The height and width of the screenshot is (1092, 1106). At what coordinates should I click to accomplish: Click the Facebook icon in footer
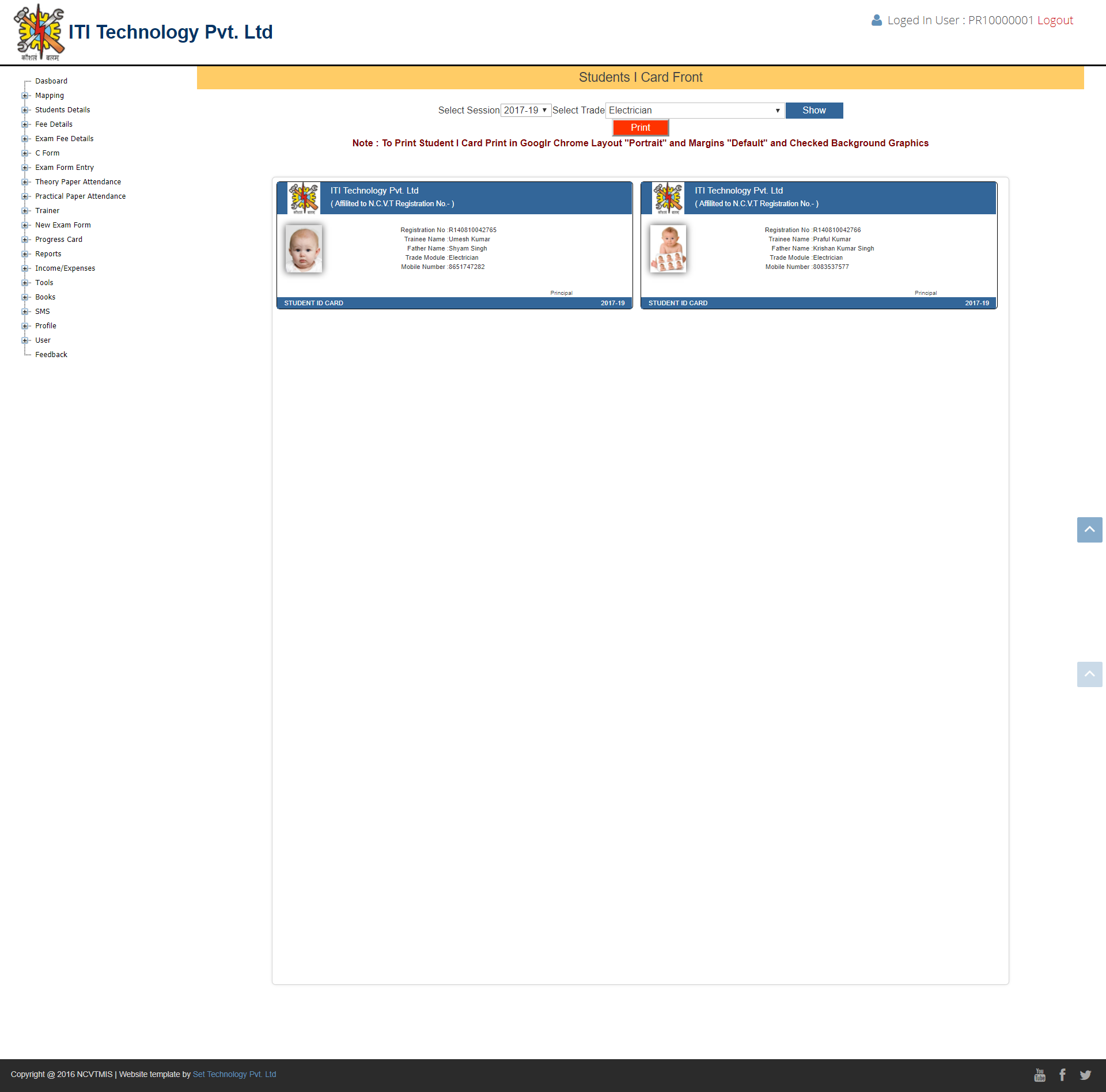click(1062, 1075)
